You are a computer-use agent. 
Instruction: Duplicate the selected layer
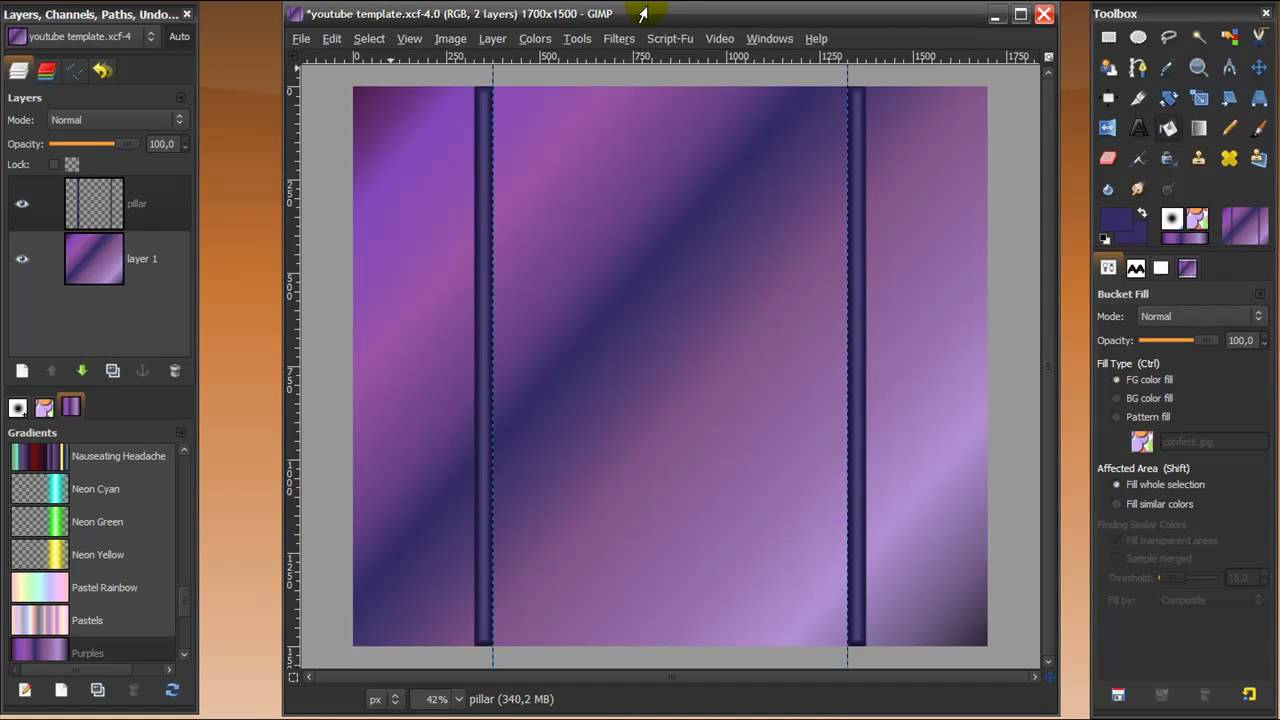click(113, 371)
